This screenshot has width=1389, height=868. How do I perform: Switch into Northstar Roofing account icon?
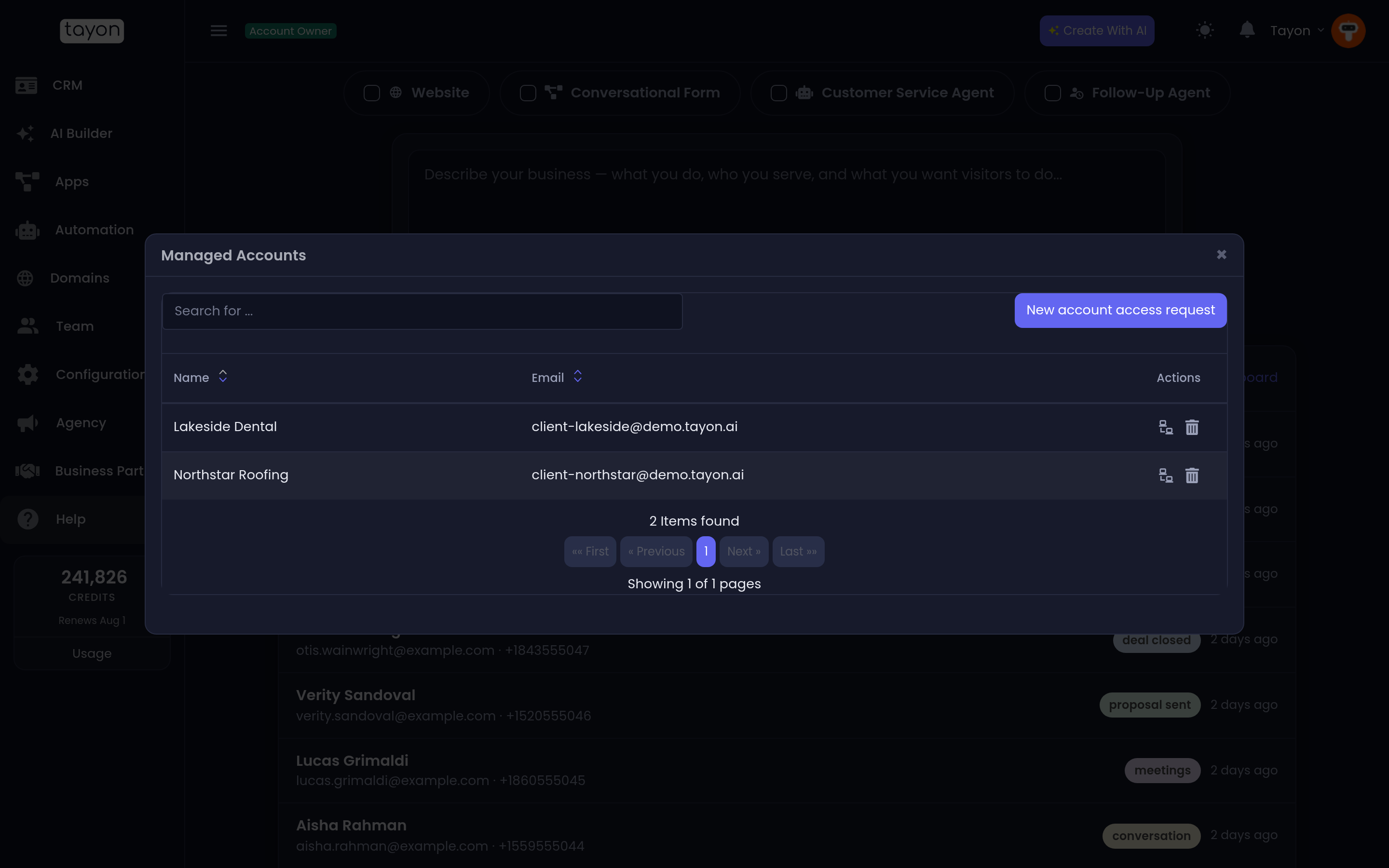pos(1166,475)
